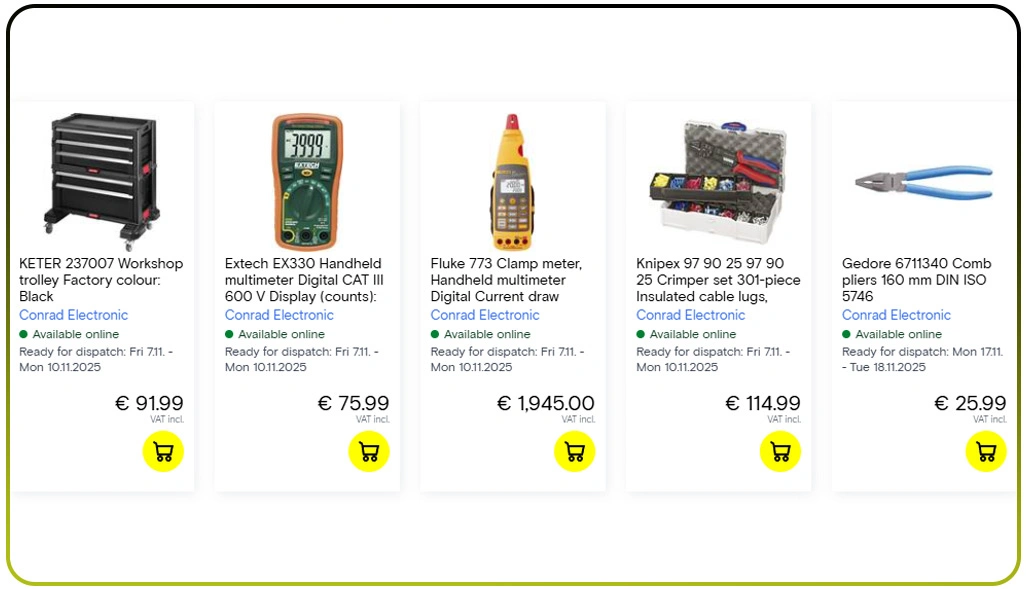Image resolution: width=1026 pixels, height=589 pixels.
Task: Open Conrad Electronic link under Fluke clamp meter
Action: click(485, 314)
